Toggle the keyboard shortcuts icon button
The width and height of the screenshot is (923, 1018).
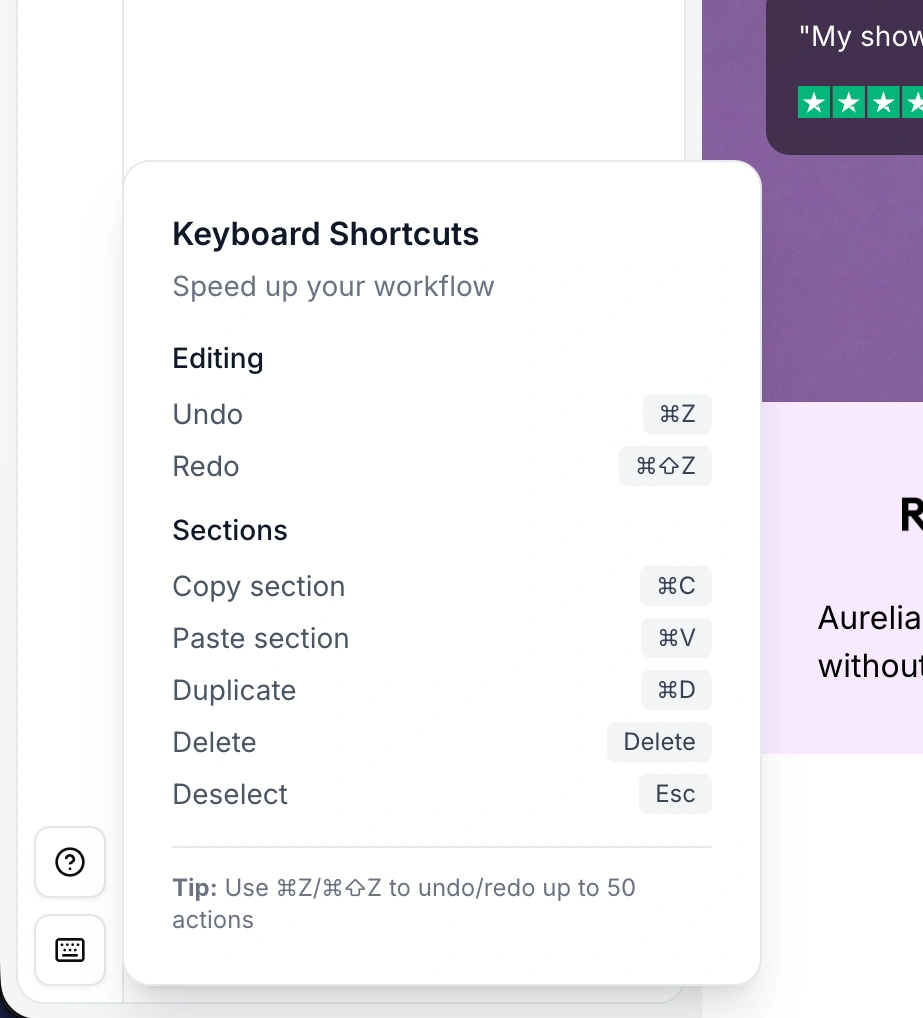(70, 950)
